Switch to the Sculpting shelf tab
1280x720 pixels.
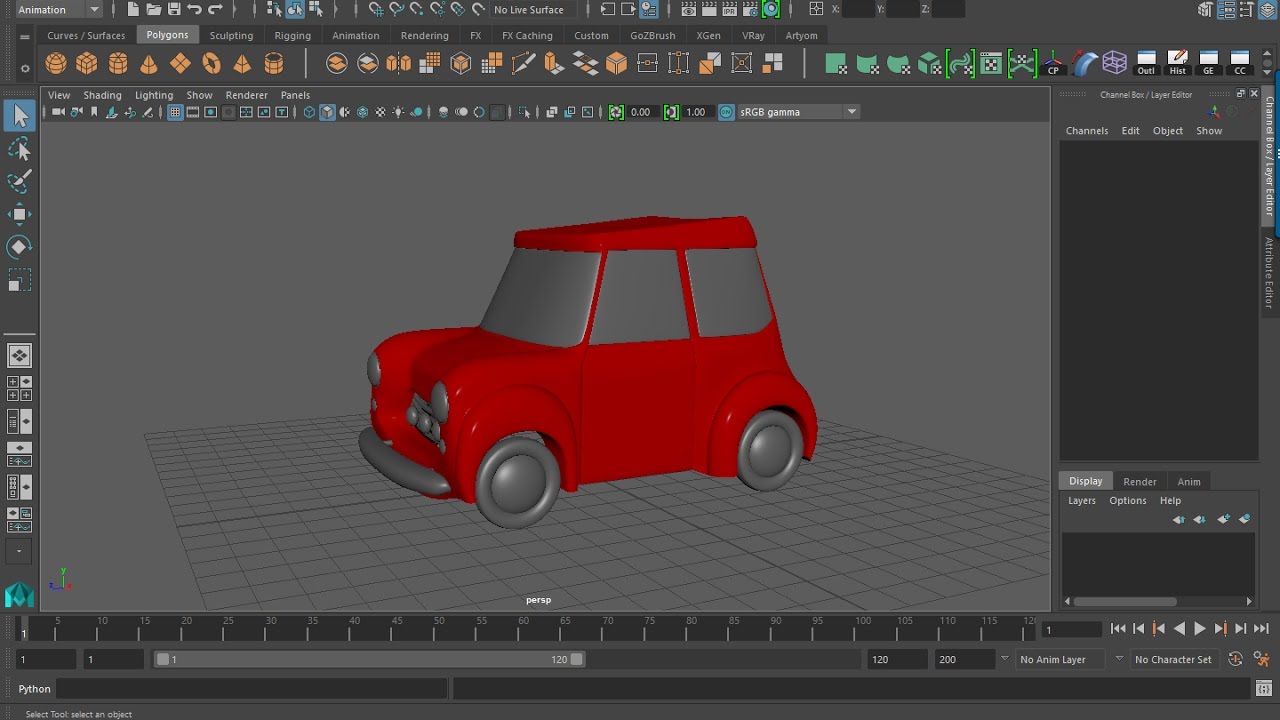click(231, 35)
